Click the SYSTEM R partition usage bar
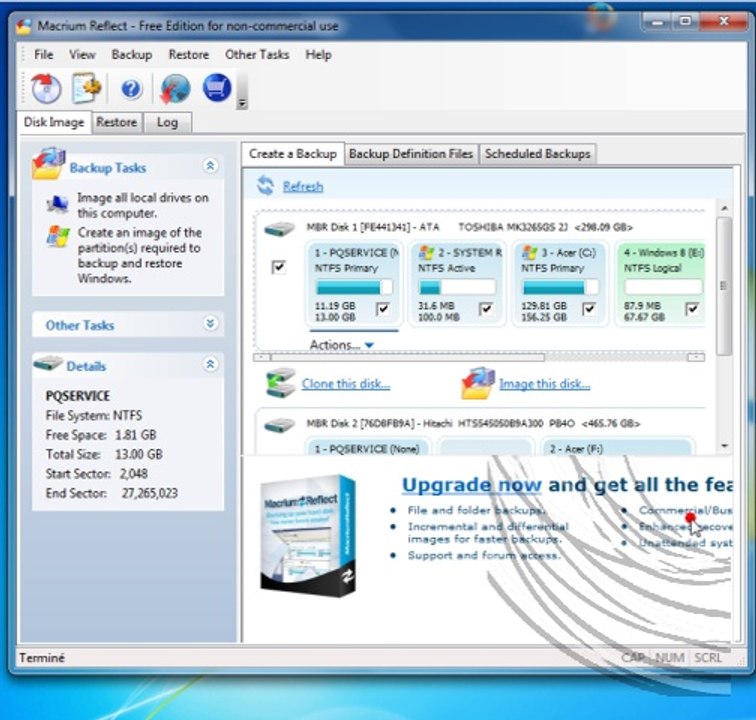The image size is (756, 720). click(x=457, y=287)
